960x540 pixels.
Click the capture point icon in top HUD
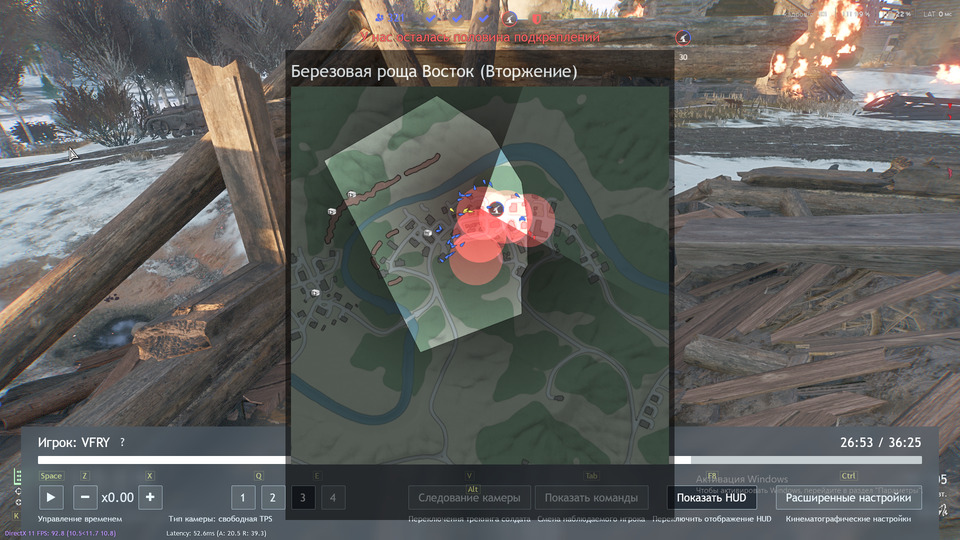click(508, 18)
